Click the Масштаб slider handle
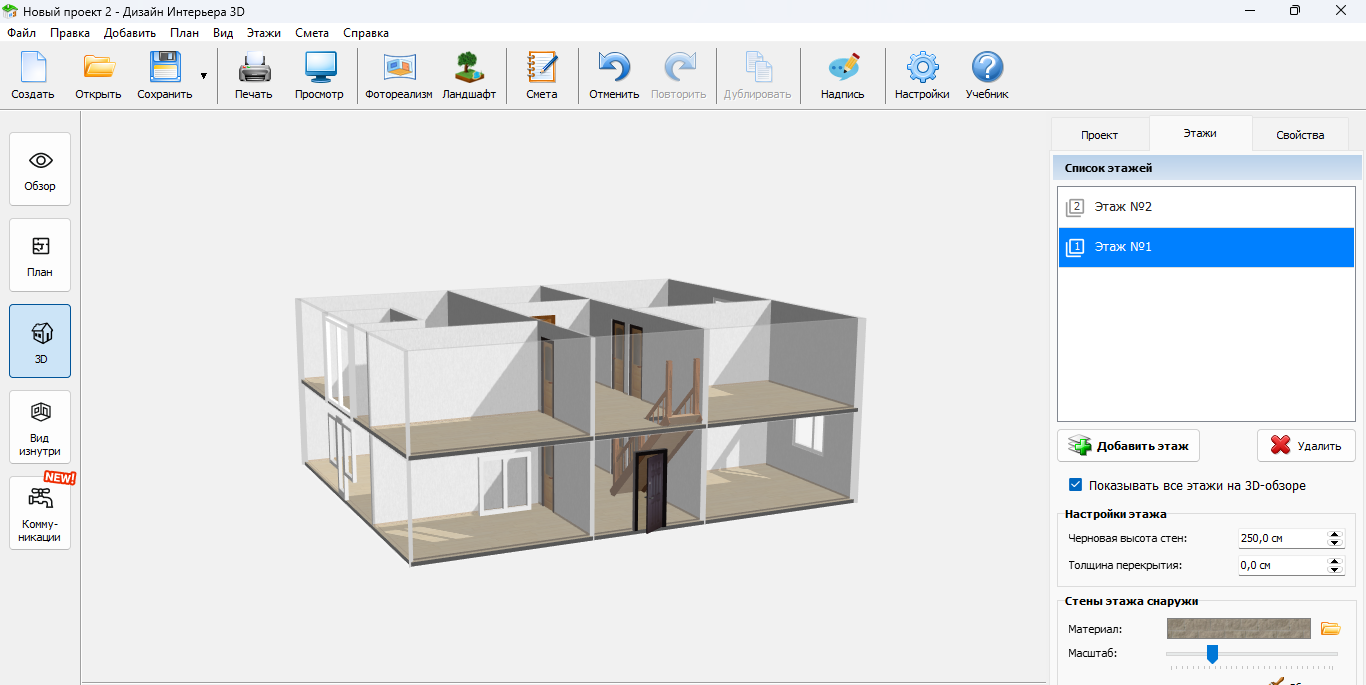Screen dimensions: 1366x685 pyautogui.click(x=1212, y=654)
